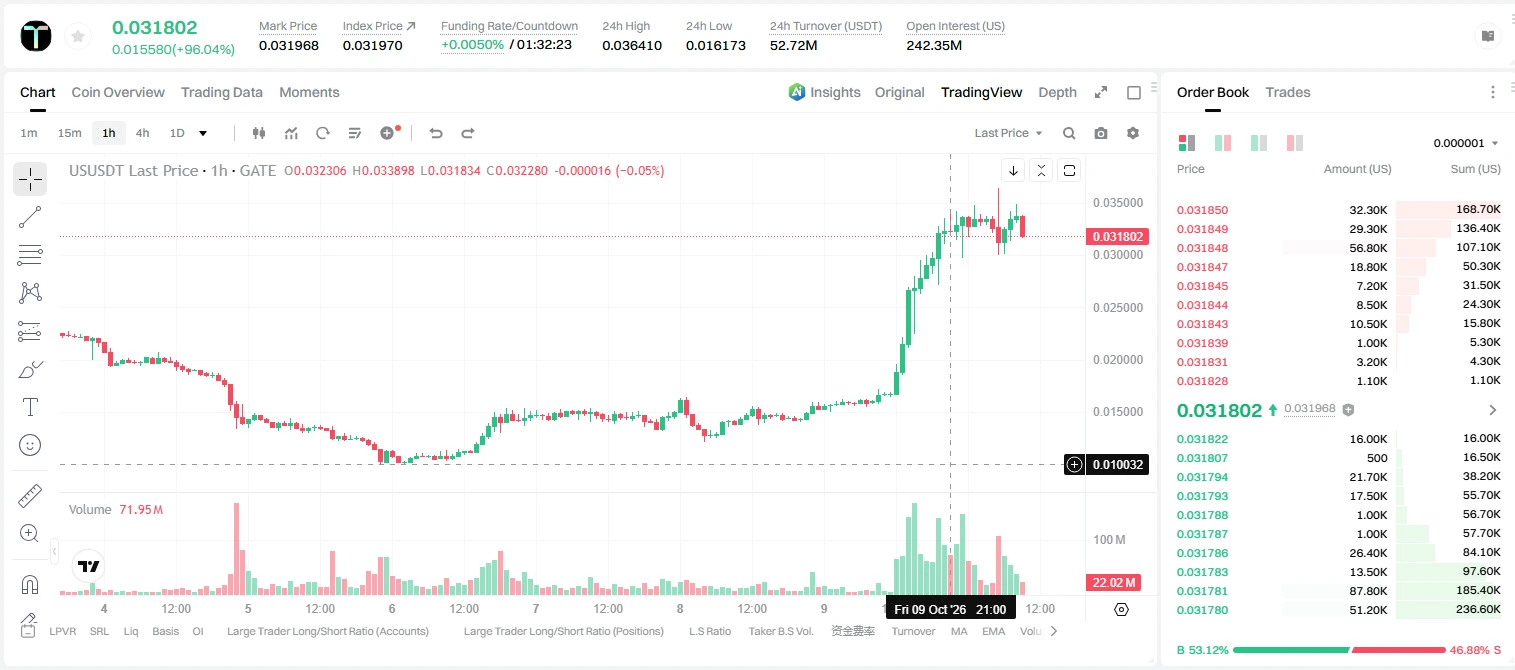1515x670 pixels.
Task: Toggle the magnet snap mode
Action: 30,584
